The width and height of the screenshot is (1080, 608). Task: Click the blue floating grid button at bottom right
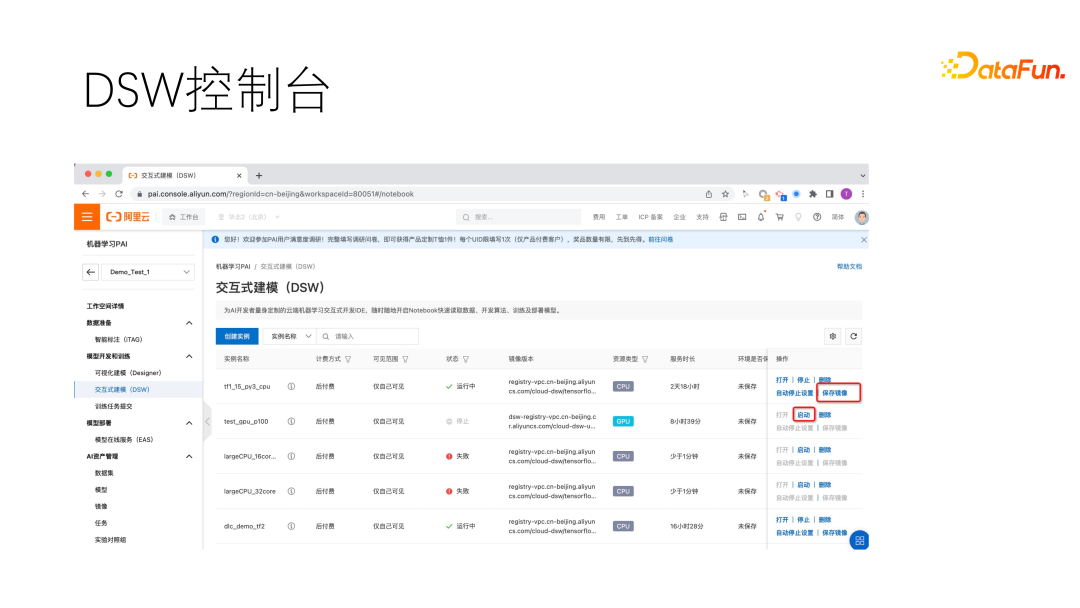click(x=859, y=541)
